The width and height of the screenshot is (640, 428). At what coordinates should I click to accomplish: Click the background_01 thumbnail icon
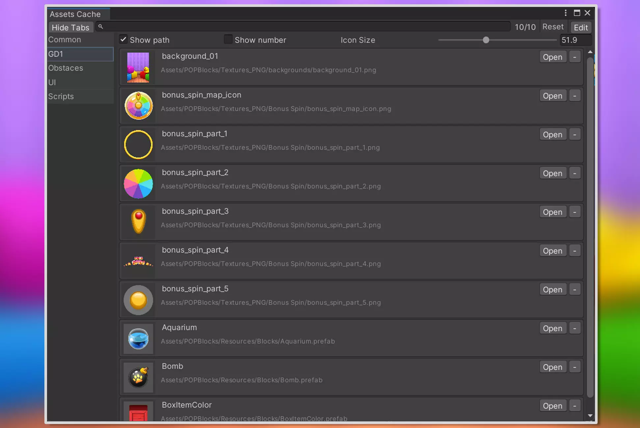coord(138,67)
